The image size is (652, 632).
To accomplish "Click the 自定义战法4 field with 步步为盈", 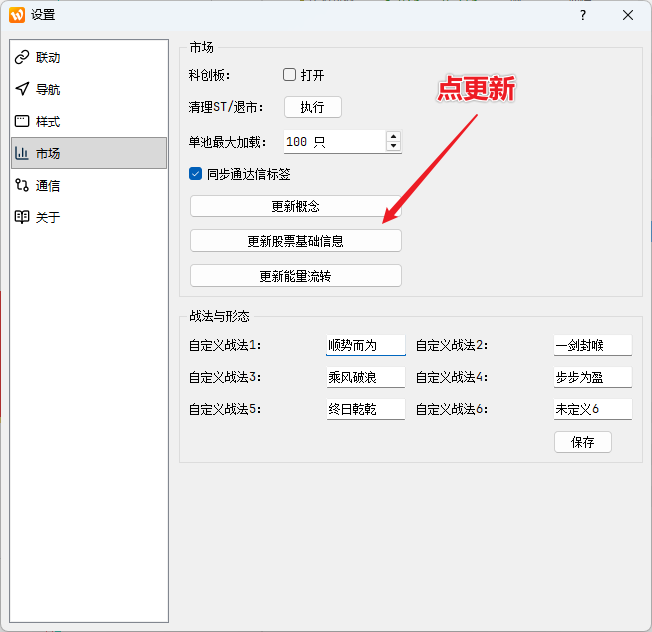I will 593,377.
